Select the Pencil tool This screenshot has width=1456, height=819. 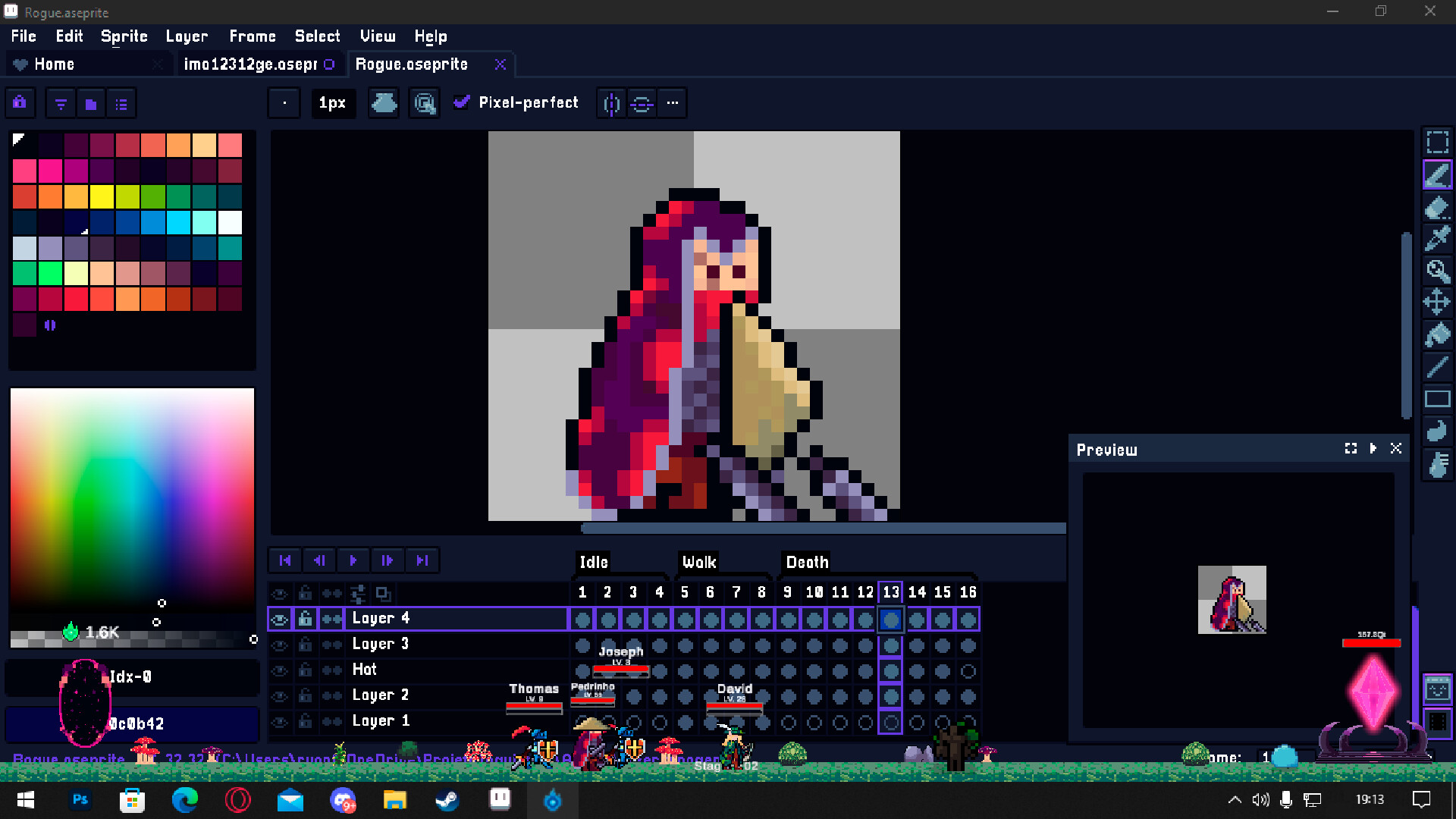pyautogui.click(x=1438, y=174)
